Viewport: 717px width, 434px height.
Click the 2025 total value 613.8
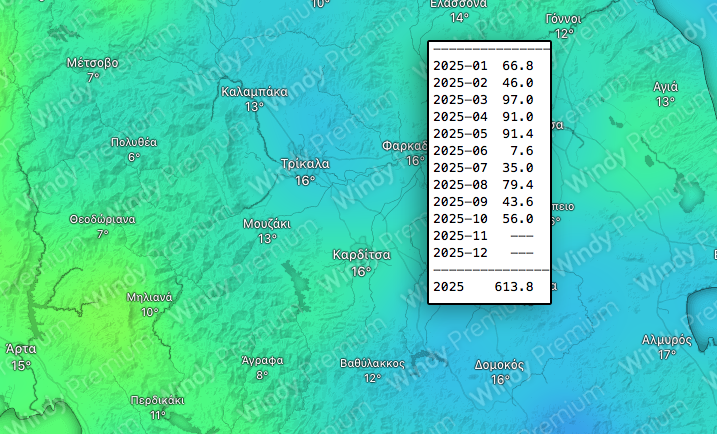tap(514, 287)
